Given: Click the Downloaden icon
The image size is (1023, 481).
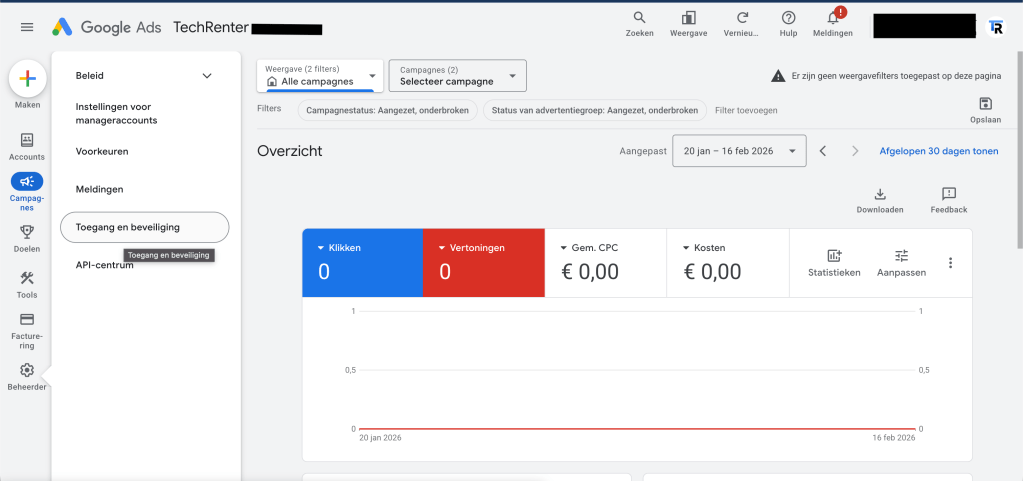Looking at the screenshot, I should click(879, 194).
